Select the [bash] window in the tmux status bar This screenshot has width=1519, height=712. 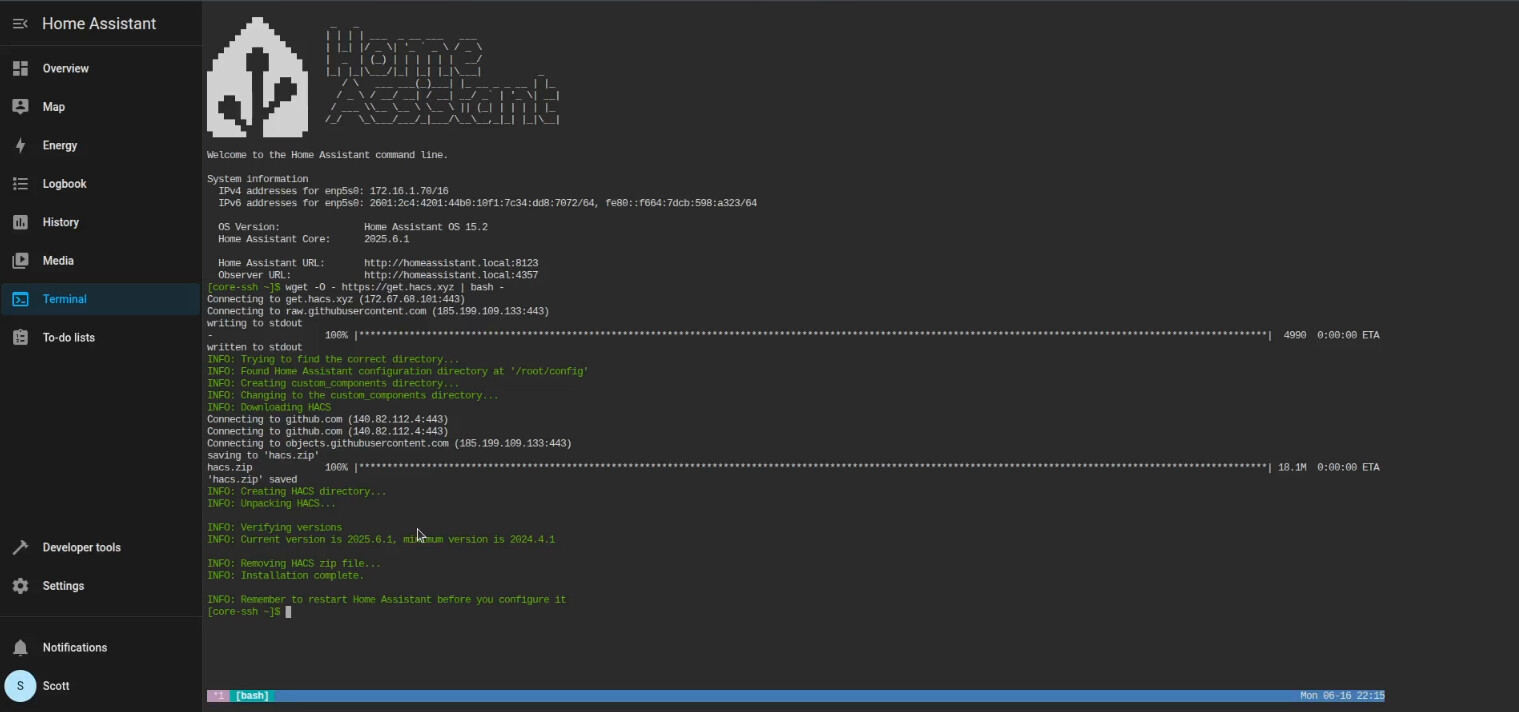pyautogui.click(x=252, y=696)
